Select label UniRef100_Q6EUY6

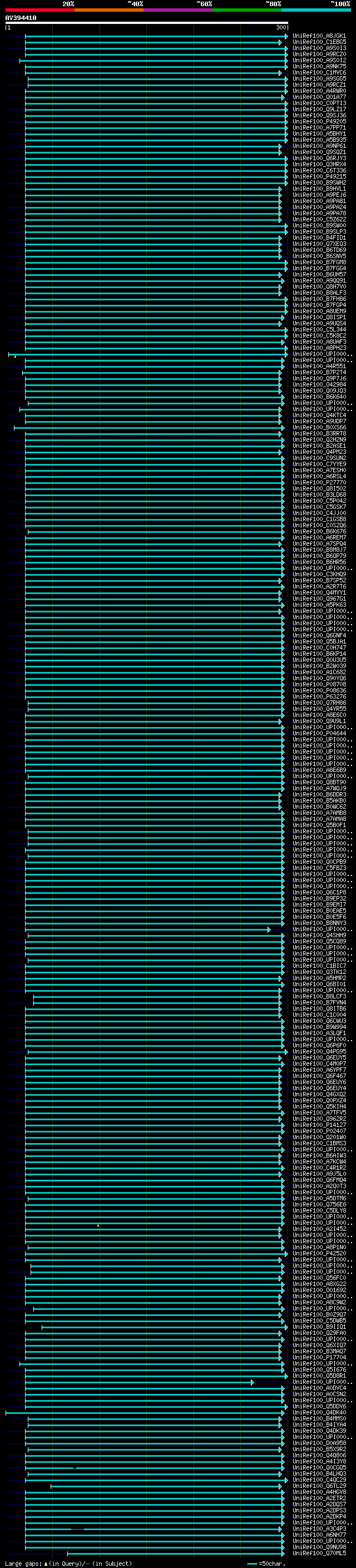pyautogui.click(x=319, y=1082)
